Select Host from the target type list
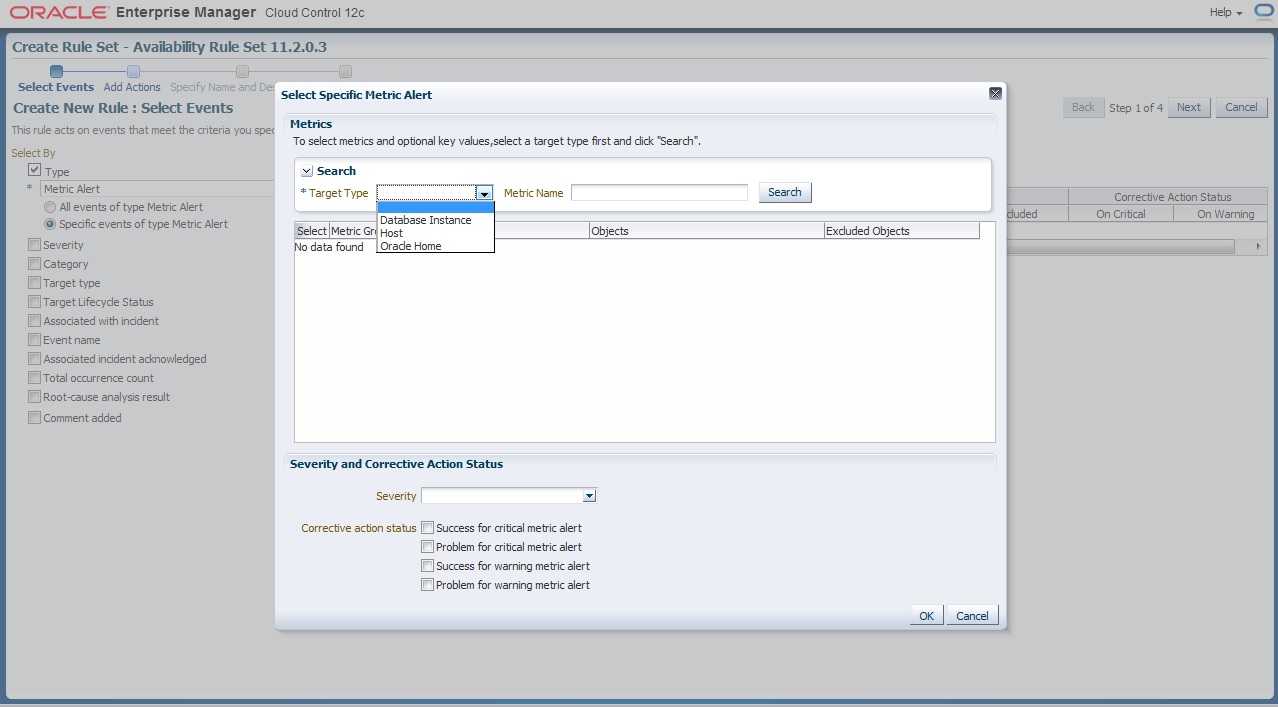 (392, 233)
